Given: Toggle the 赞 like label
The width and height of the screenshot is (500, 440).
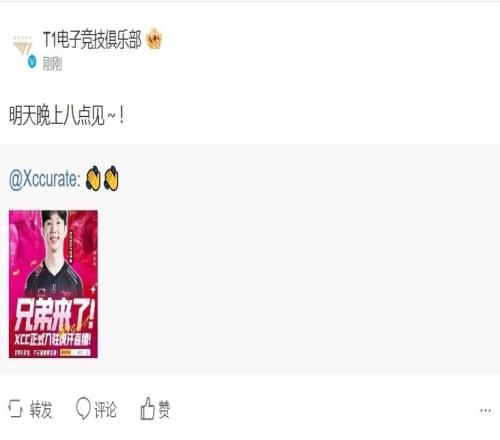Looking at the screenshot, I should [x=164, y=409].
